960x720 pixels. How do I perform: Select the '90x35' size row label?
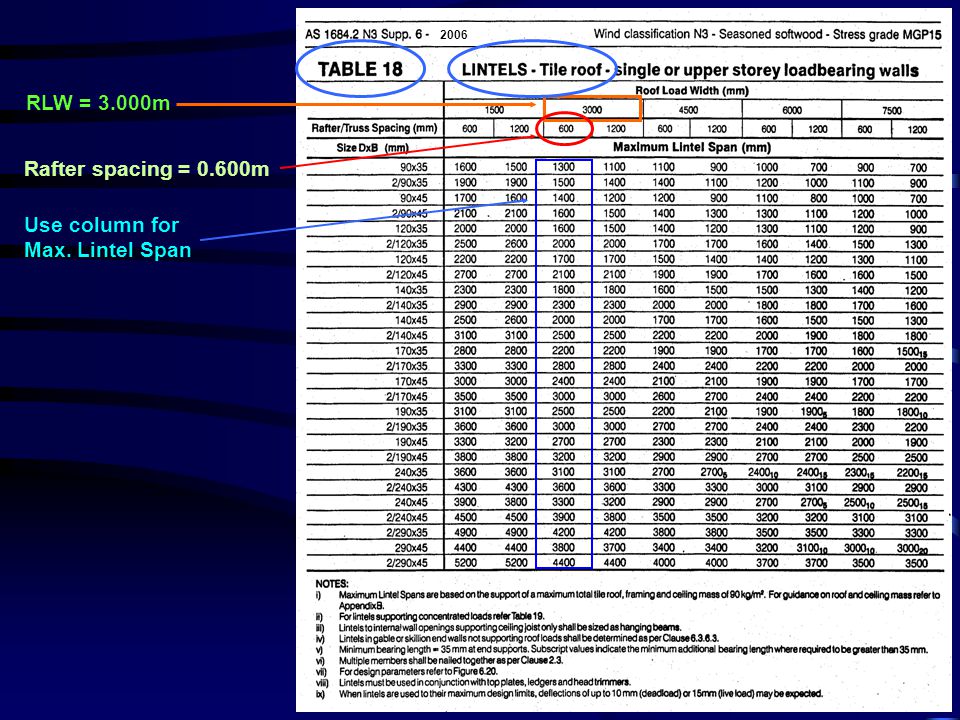[414, 167]
